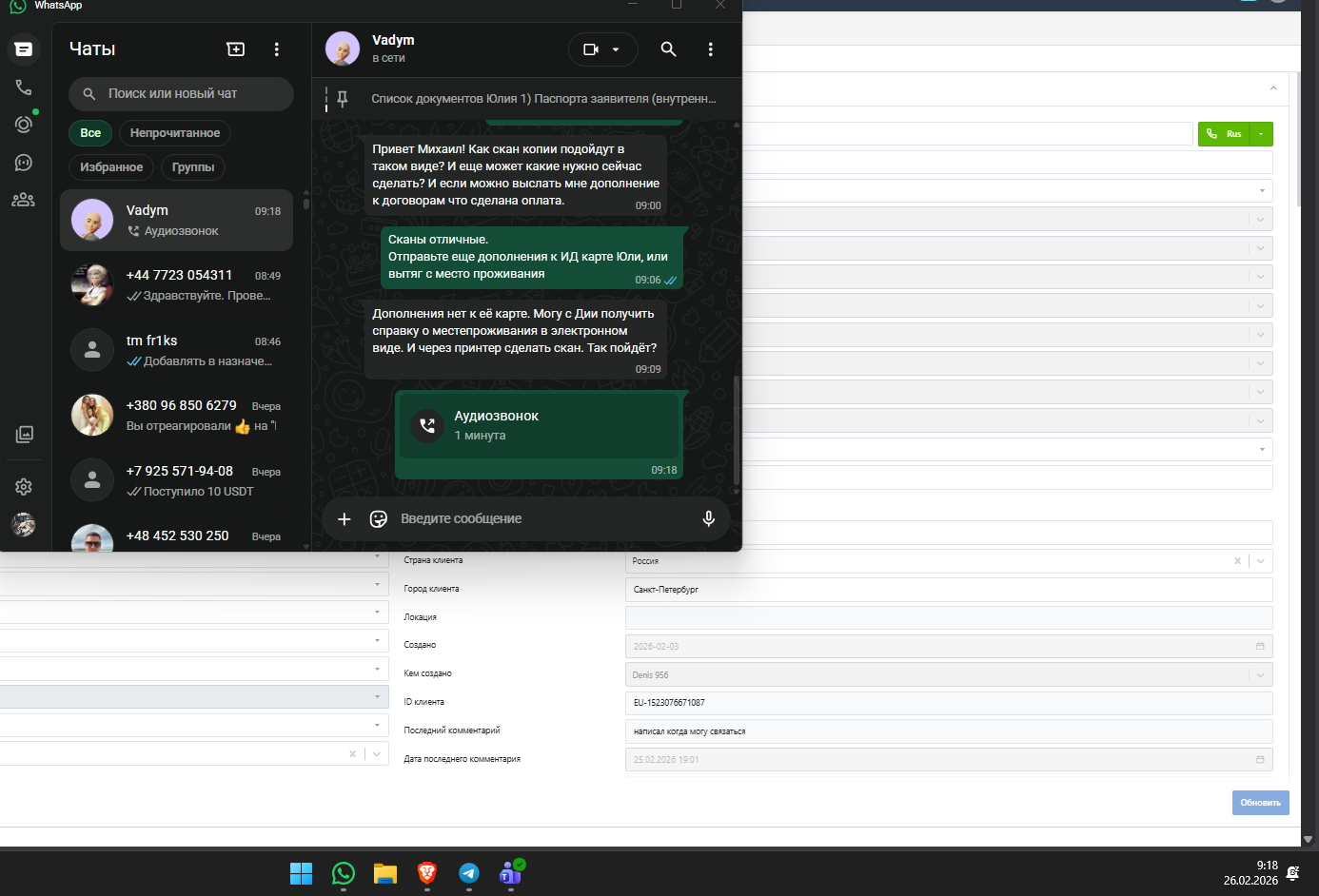Click the ID клиента field EU-1523076671087
Screen dimensions: 1319x896
[x=949, y=703]
